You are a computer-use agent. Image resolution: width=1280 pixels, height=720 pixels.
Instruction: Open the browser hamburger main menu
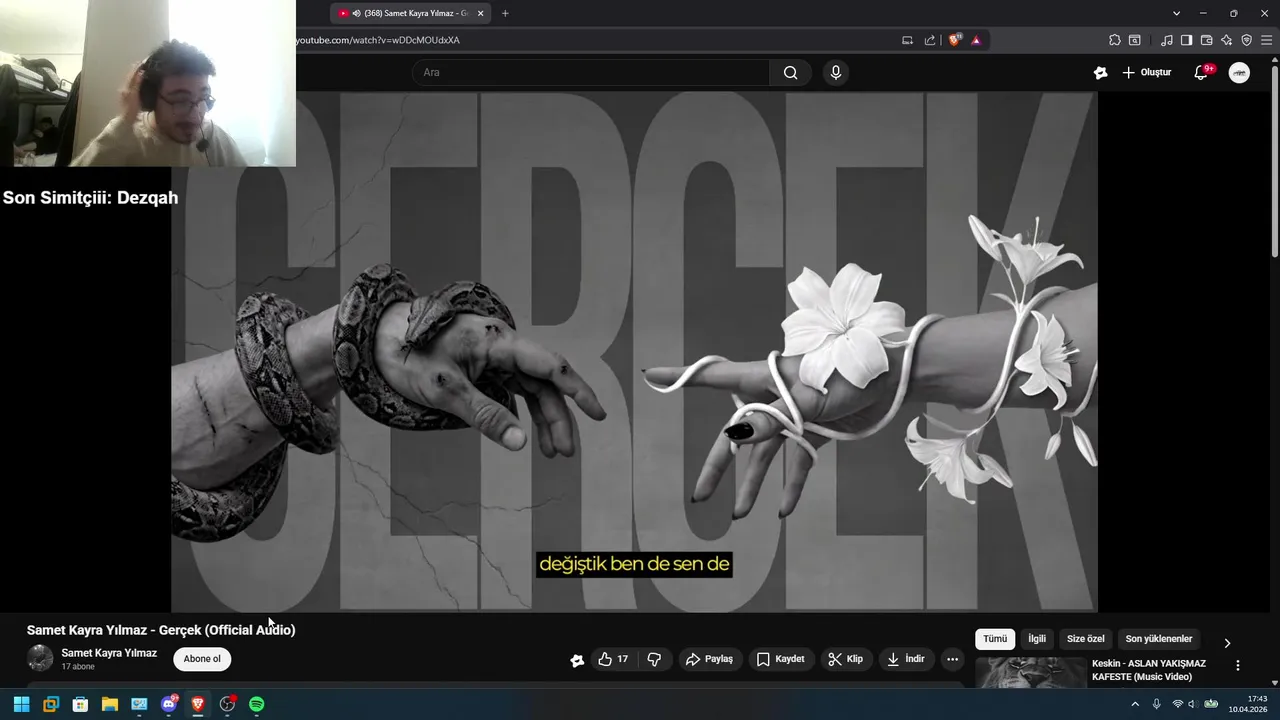(1266, 40)
